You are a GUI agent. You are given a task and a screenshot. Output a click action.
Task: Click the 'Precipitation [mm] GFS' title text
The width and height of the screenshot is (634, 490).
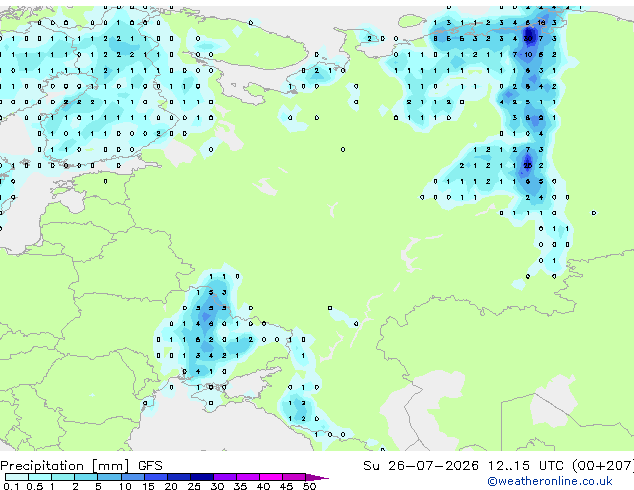point(81,466)
